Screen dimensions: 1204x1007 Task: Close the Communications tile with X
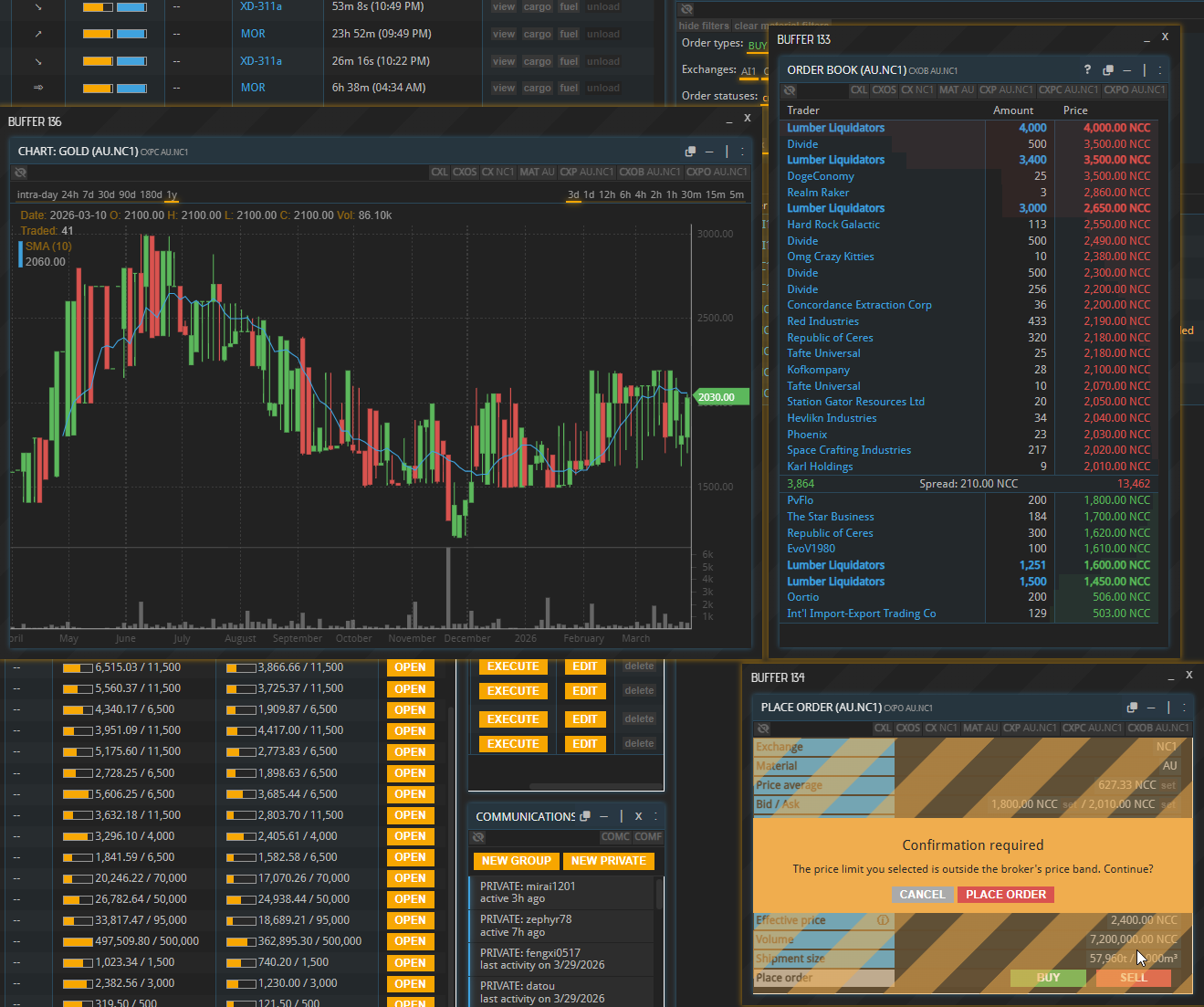click(x=638, y=816)
